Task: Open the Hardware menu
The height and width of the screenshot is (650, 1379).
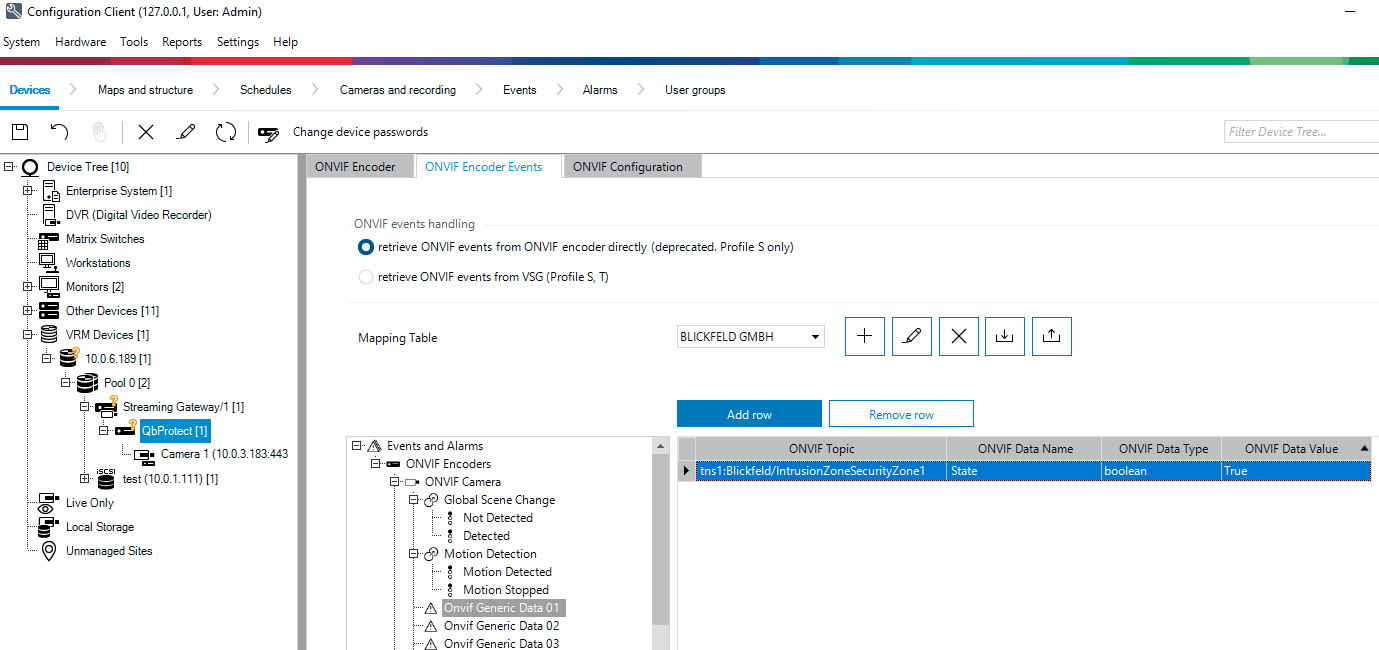Action: 80,42
